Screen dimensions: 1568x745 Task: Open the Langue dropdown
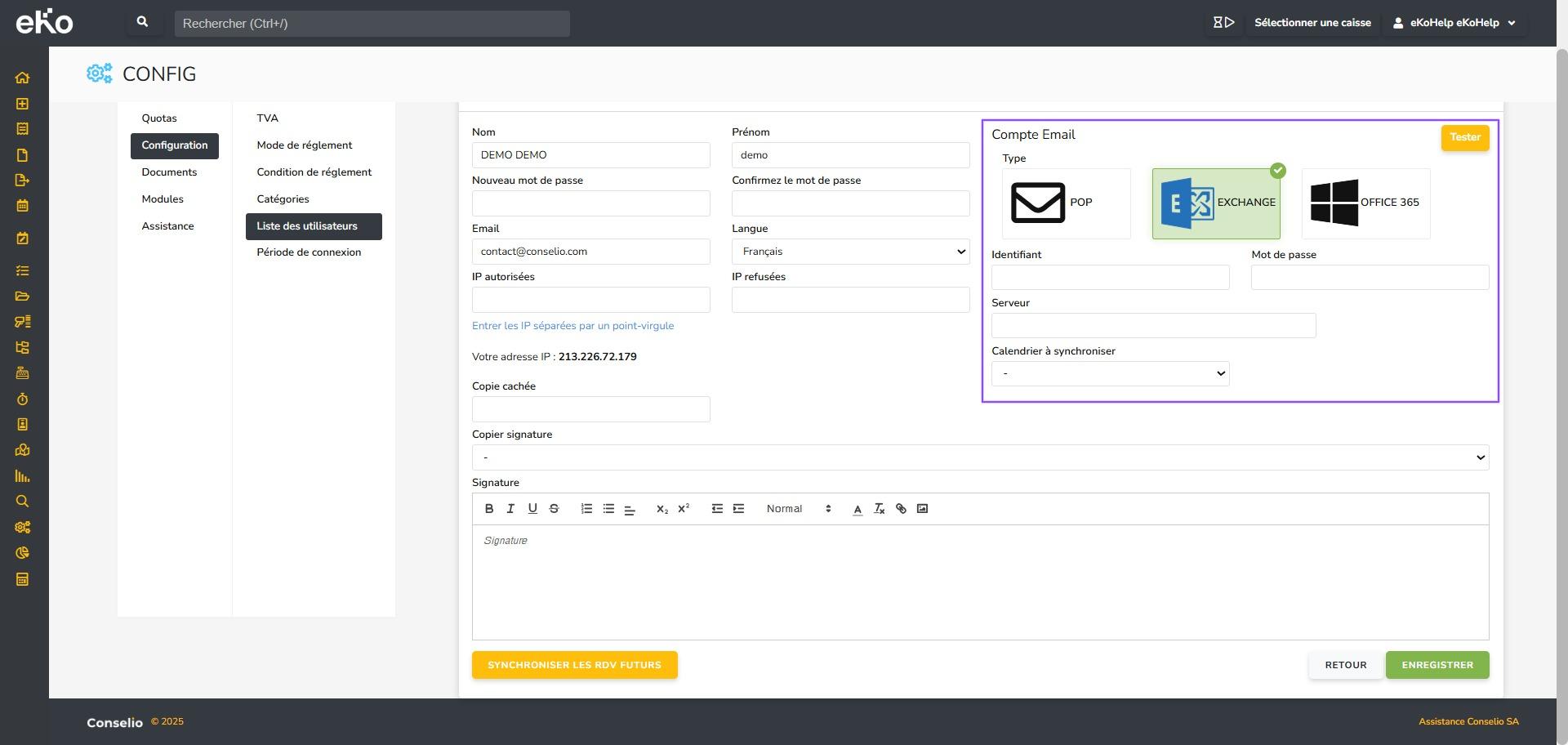(x=850, y=252)
